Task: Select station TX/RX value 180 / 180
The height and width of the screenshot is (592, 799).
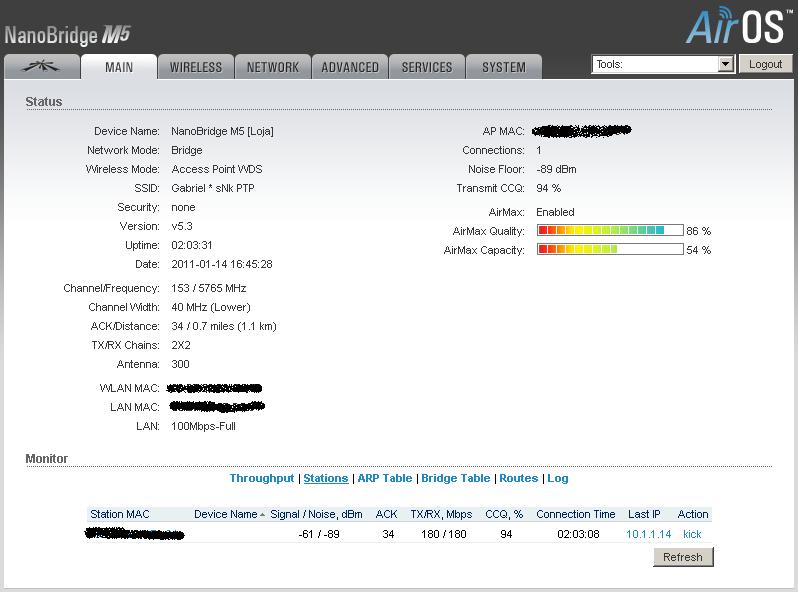Action: tap(444, 534)
